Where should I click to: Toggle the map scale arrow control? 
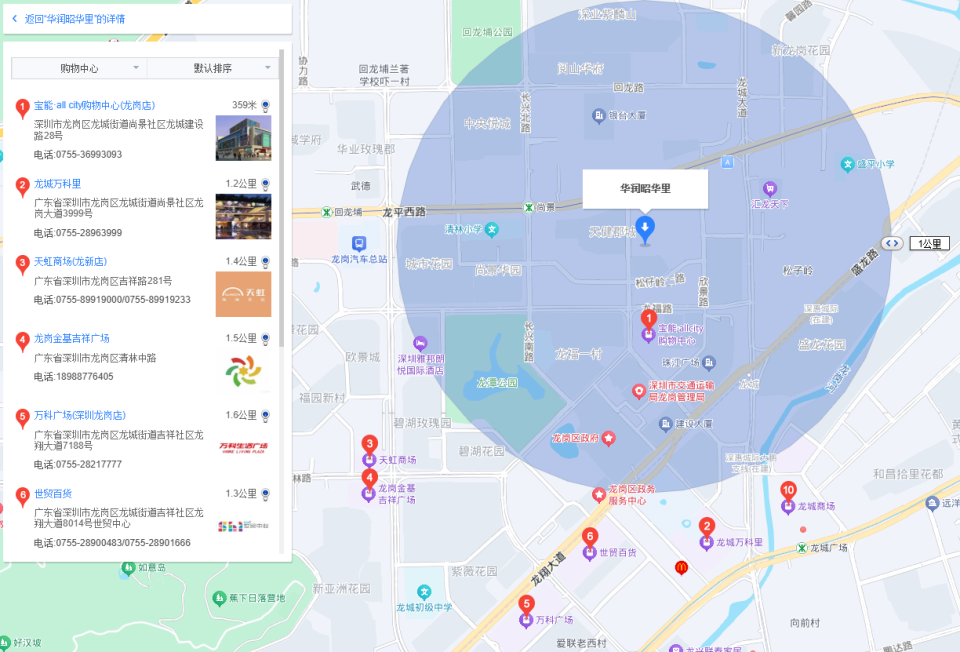891,243
